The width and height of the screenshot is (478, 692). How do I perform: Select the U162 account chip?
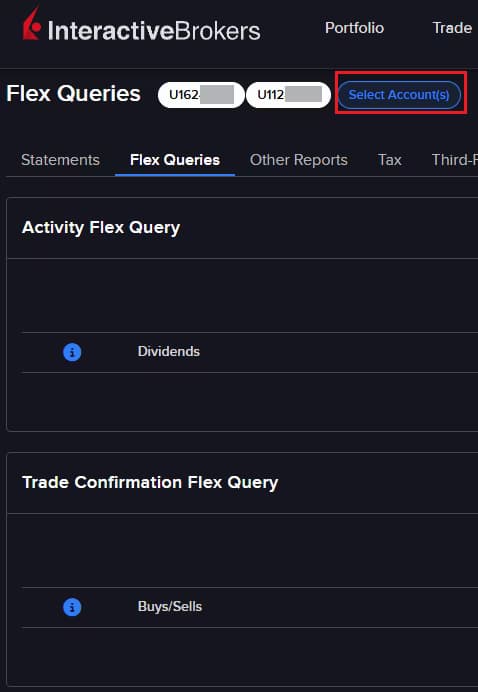point(201,95)
